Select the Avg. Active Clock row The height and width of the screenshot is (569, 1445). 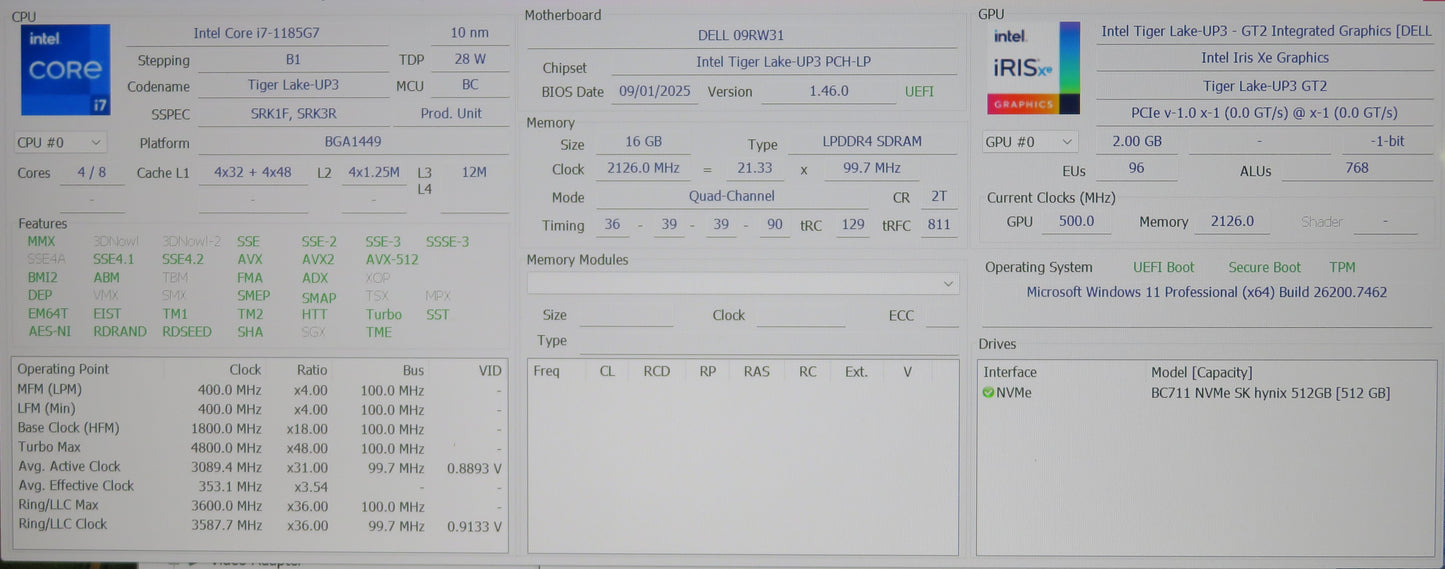[260, 467]
